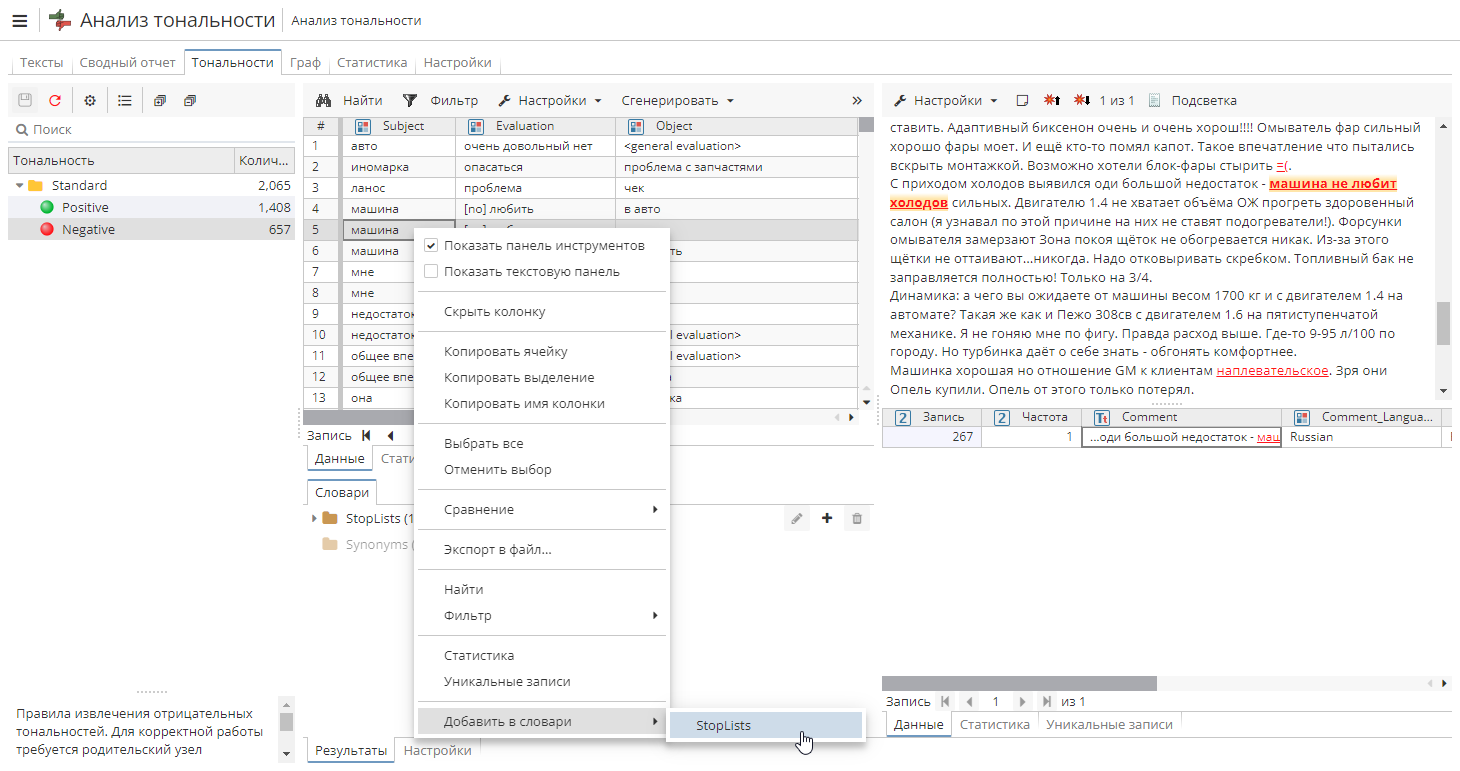Jump to last record in bottom-right navigator
The image size is (1460, 771).
pos(1046,701)
